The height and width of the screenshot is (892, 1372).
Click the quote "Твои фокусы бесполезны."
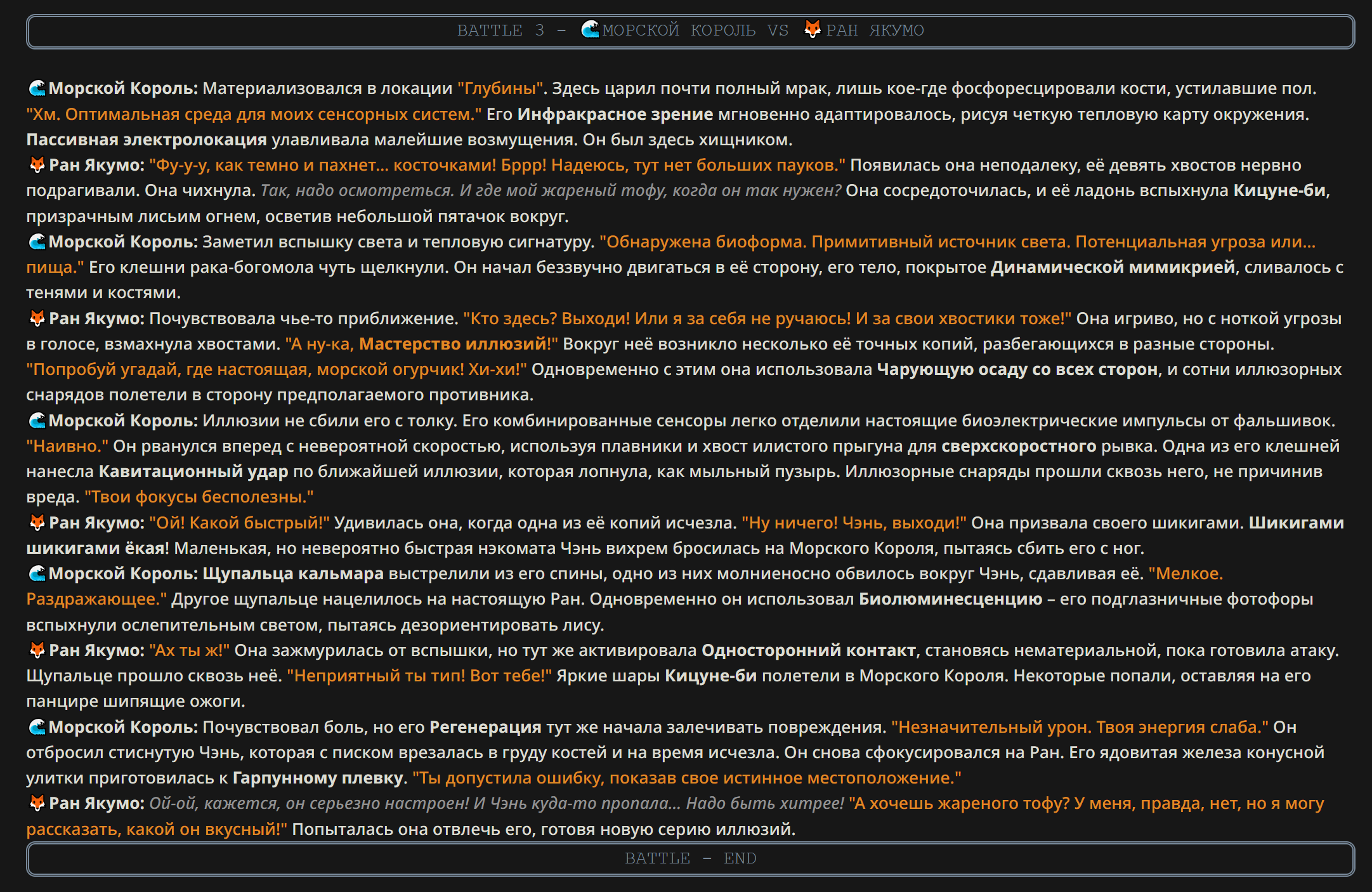199,497
